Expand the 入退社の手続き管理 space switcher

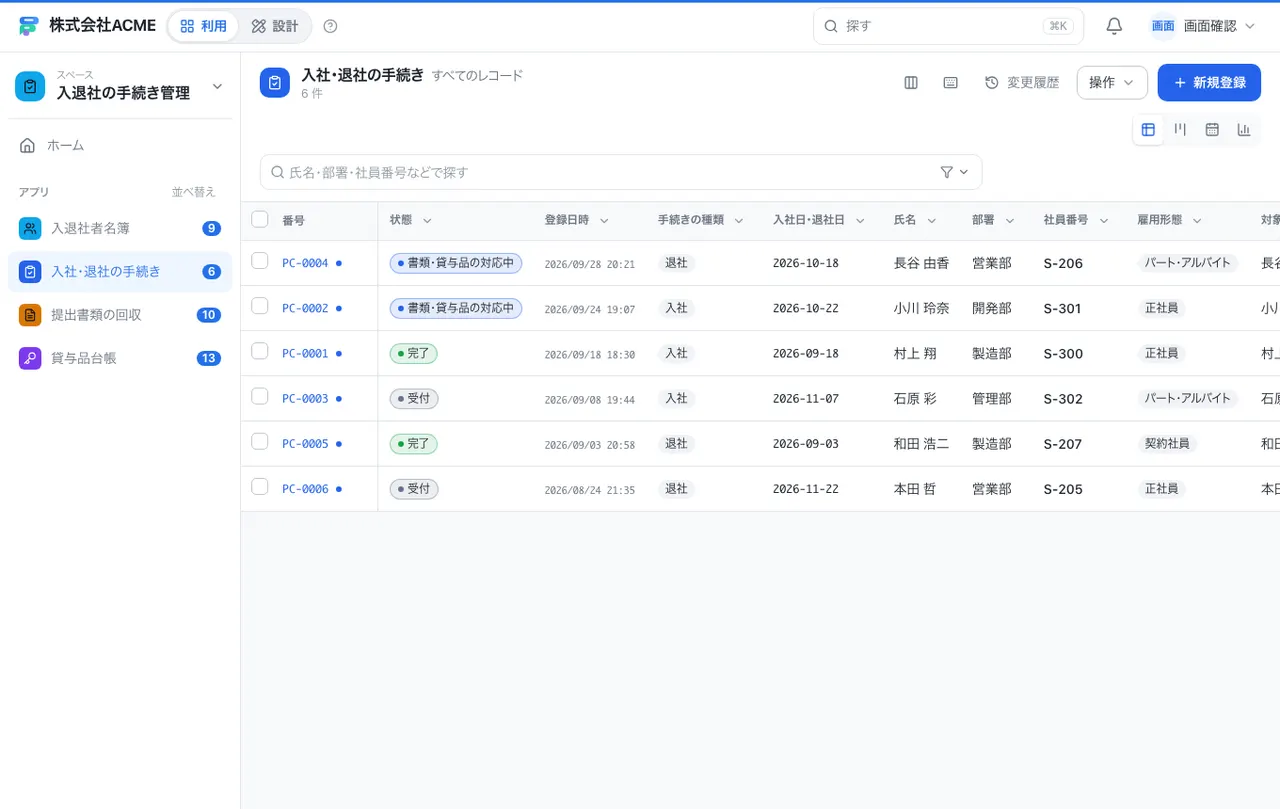pos(217,87)
